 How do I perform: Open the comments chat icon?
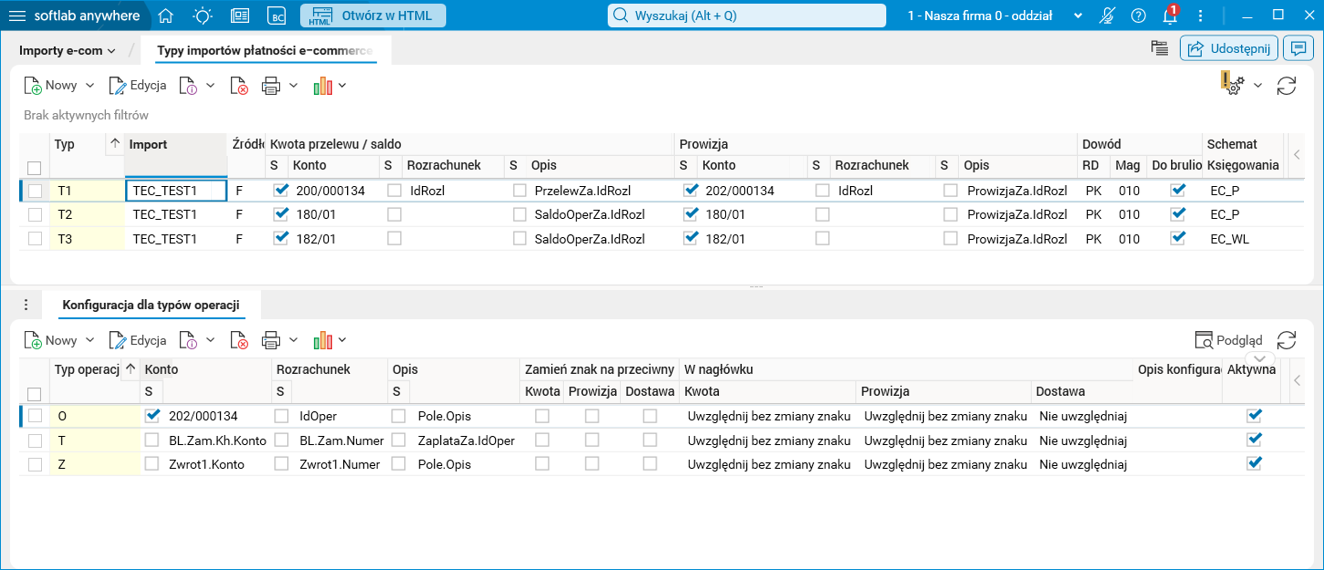[x=1300, y=48]
